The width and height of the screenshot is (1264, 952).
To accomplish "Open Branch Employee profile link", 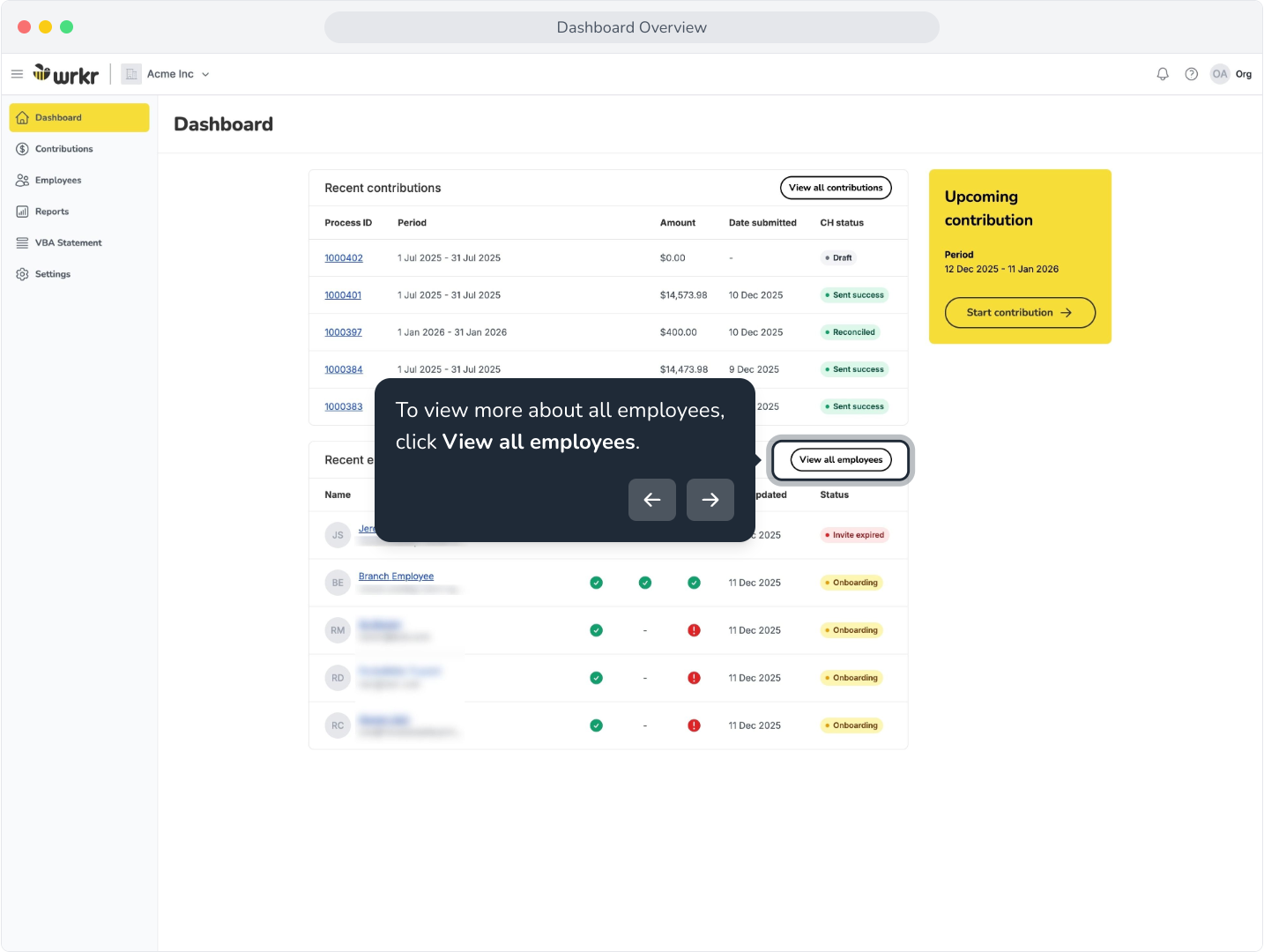I will tap(396, 576).
